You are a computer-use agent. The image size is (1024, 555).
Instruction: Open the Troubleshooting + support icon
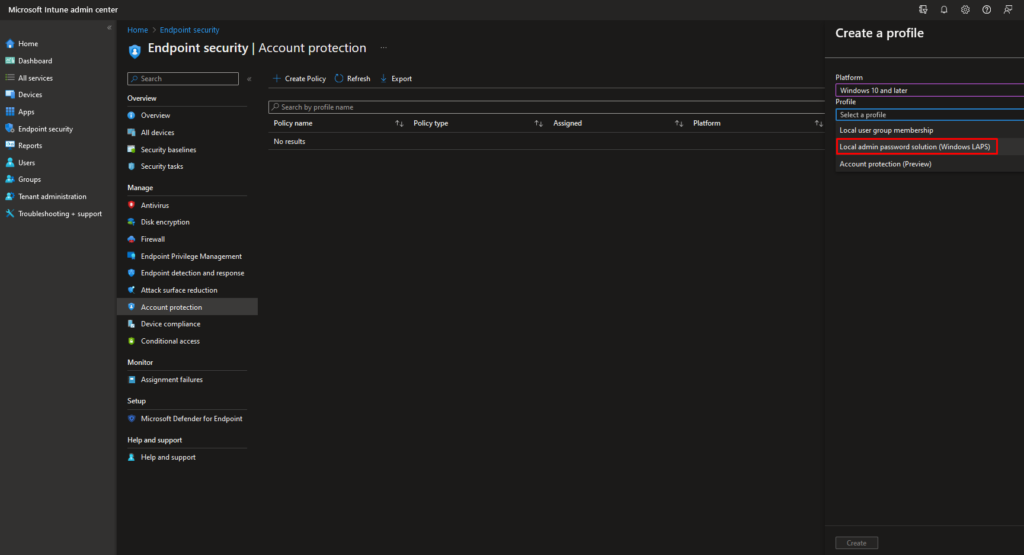pos(10,214)
